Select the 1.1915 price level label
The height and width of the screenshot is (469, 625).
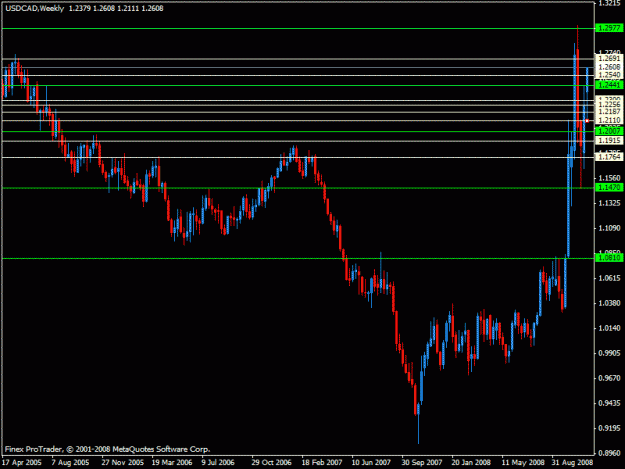(609, 141)
